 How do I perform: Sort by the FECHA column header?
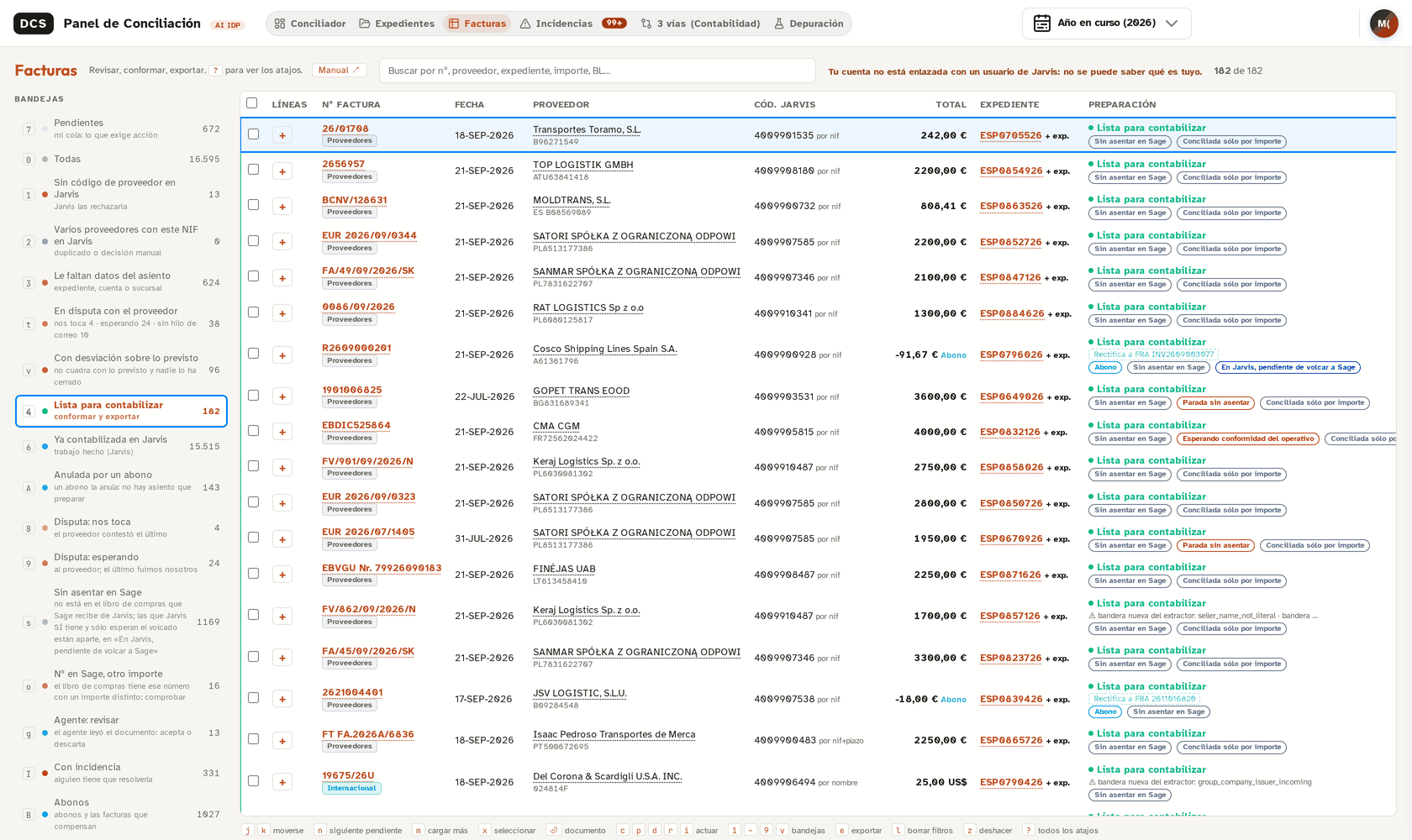(x=469, y=104)
